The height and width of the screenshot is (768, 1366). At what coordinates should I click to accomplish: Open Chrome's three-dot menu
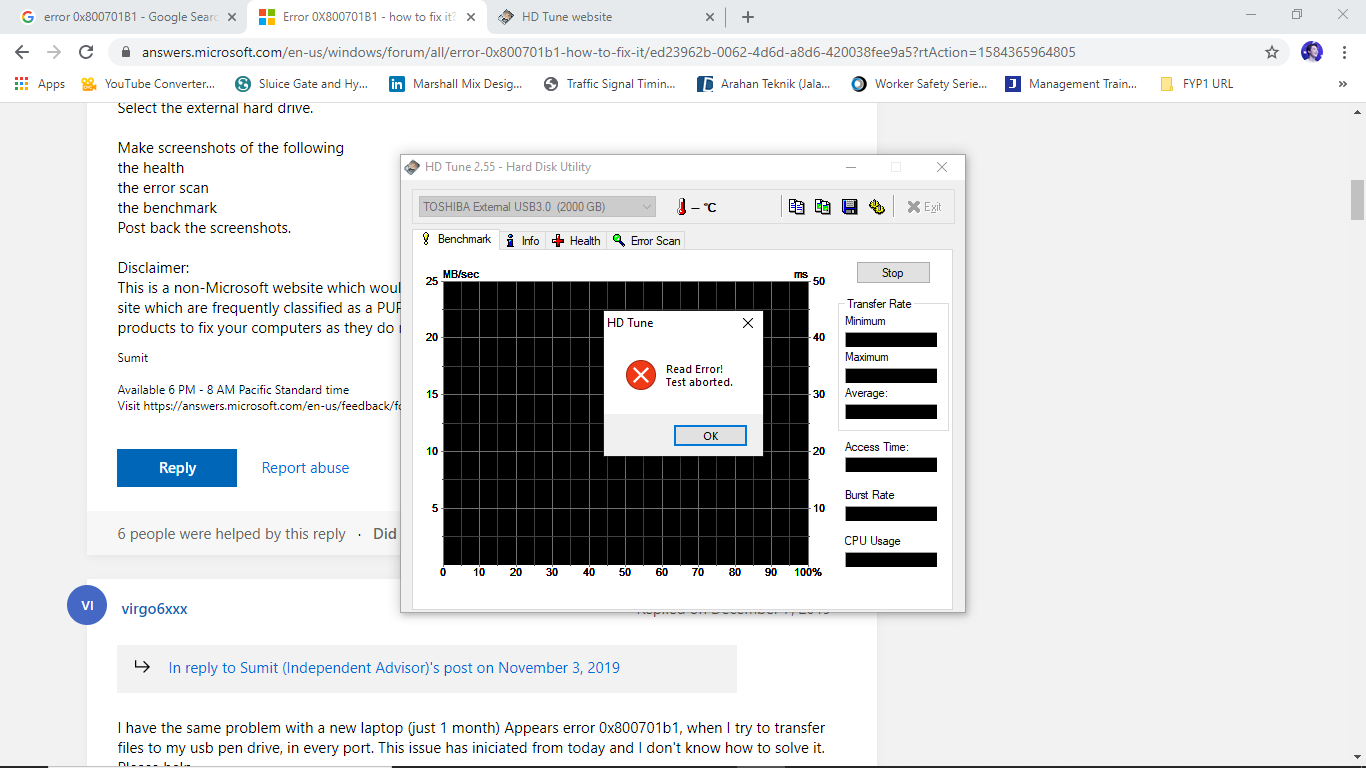1343,52
